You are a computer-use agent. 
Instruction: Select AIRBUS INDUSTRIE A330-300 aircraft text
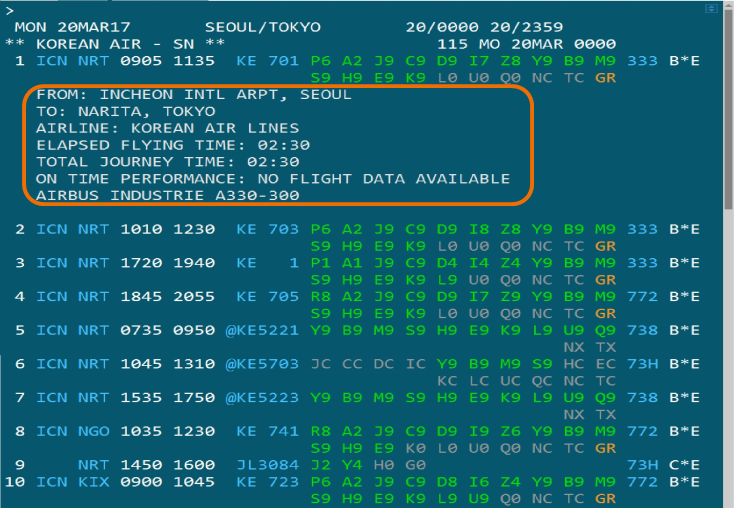[168, 196]
